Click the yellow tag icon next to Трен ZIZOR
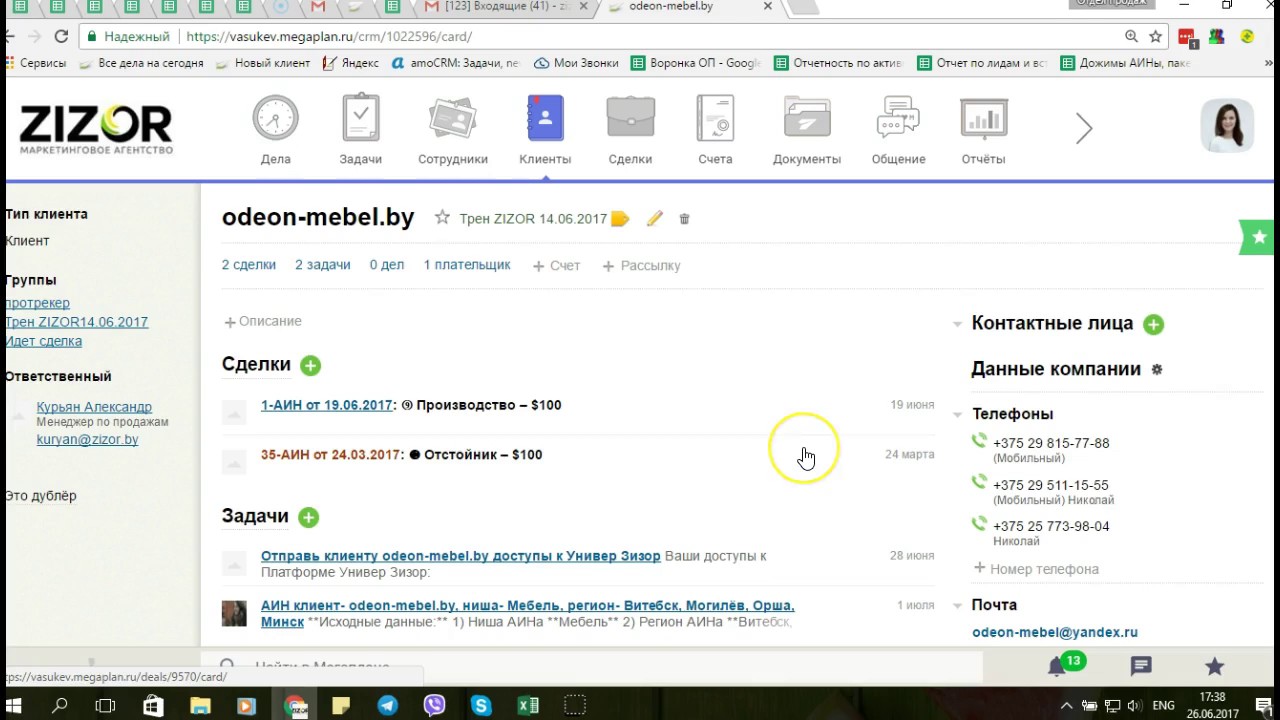 pos(620,219)
